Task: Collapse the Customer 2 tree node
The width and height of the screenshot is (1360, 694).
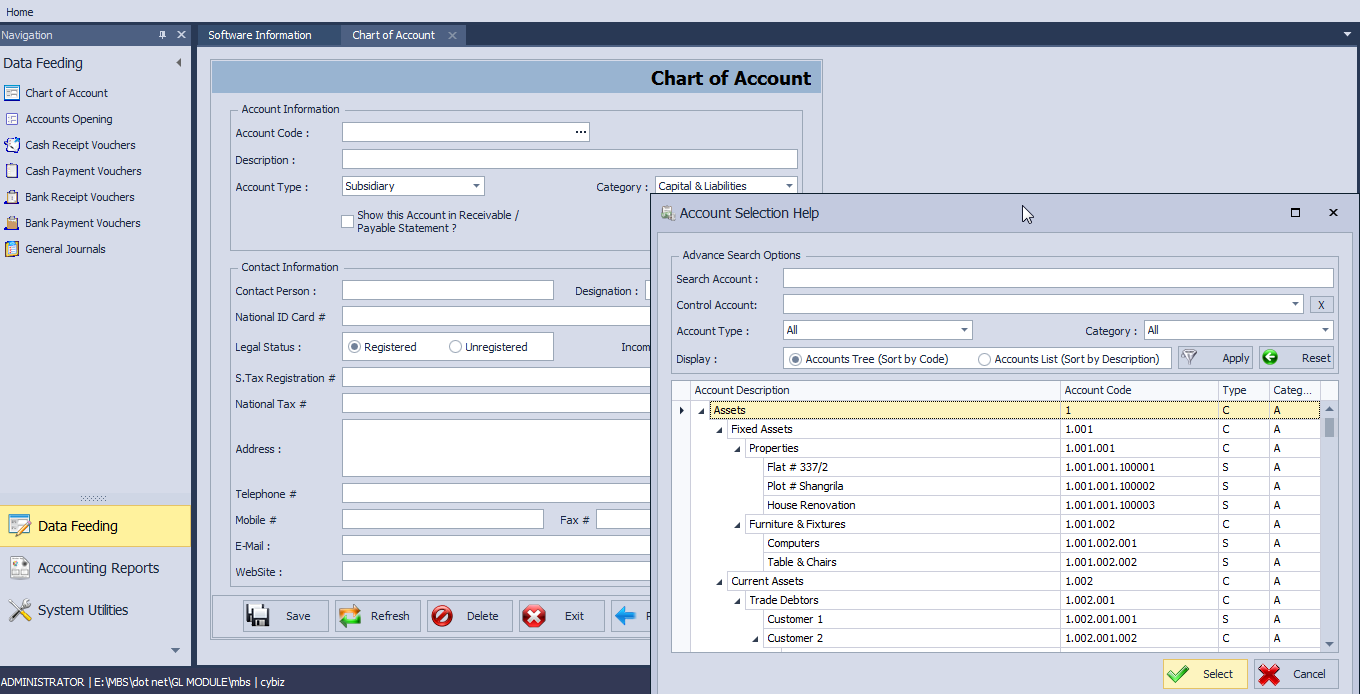Action: click(x=755, y=639)
